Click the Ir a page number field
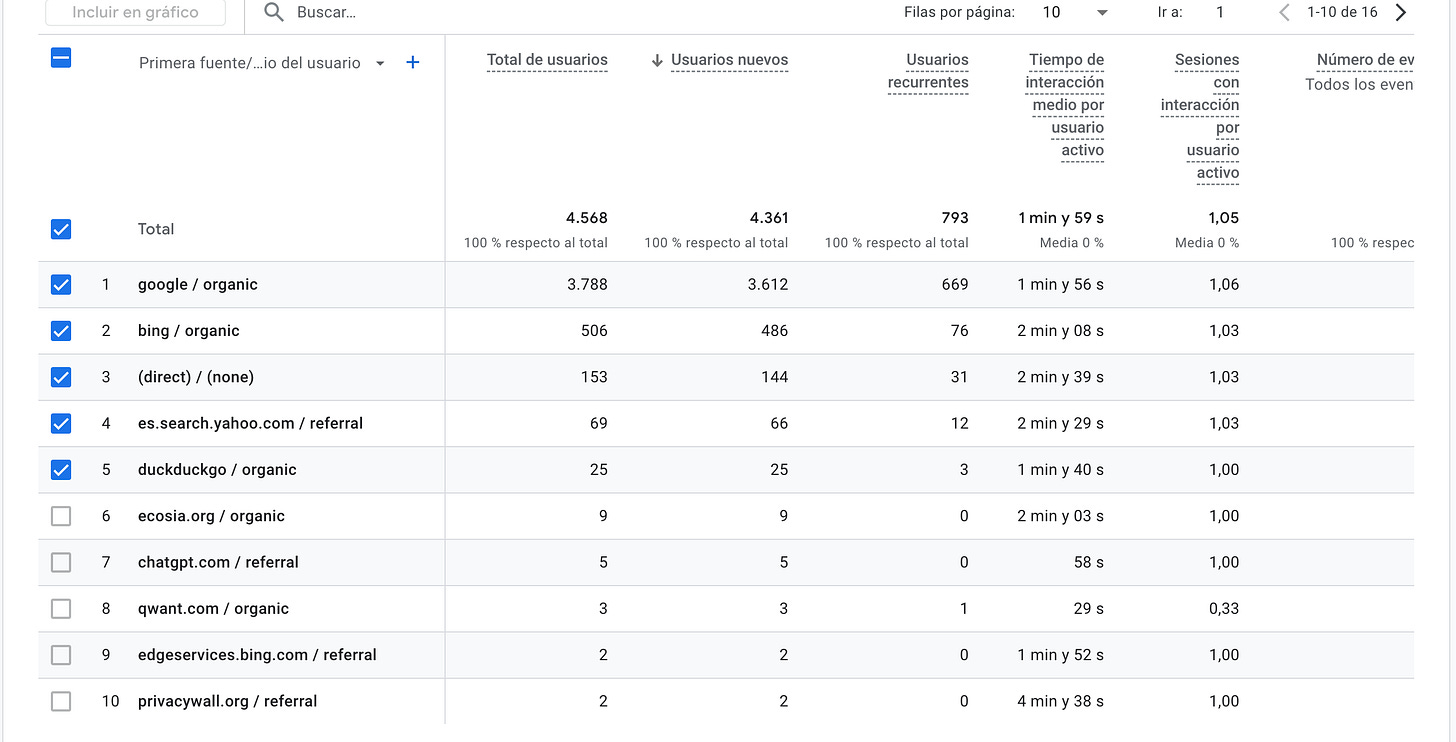The image size is (1456, 742). click(x=1220, y=12)
